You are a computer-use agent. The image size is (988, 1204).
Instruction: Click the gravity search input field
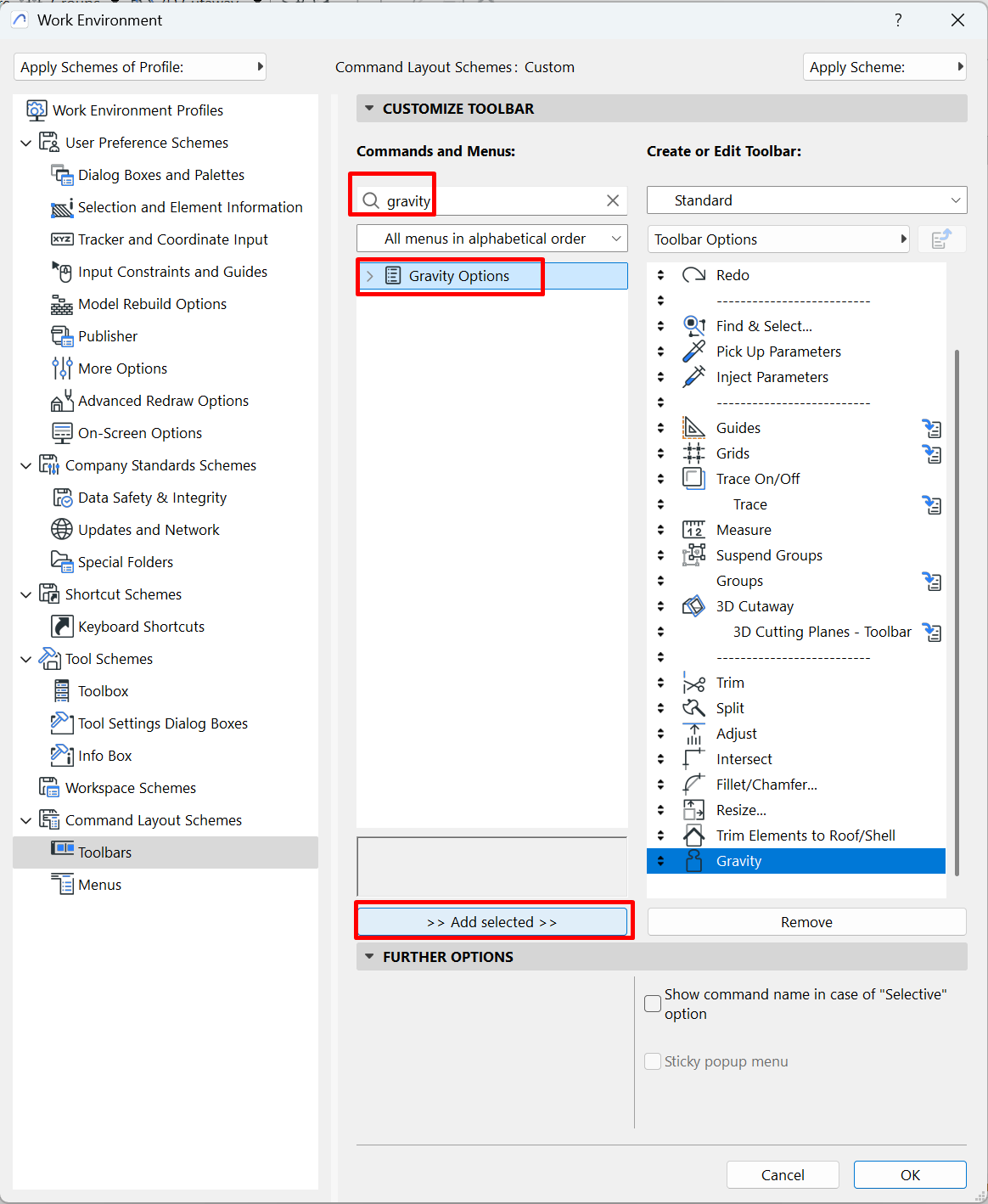tap(492, 201)
